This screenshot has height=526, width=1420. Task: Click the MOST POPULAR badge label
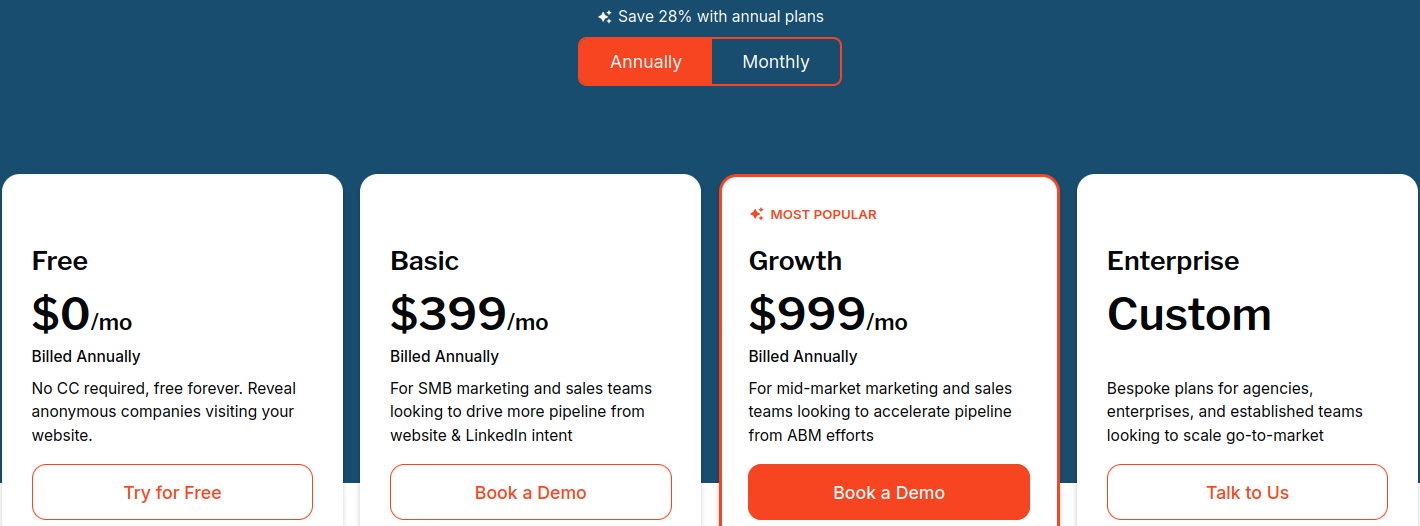coord(823,215)
